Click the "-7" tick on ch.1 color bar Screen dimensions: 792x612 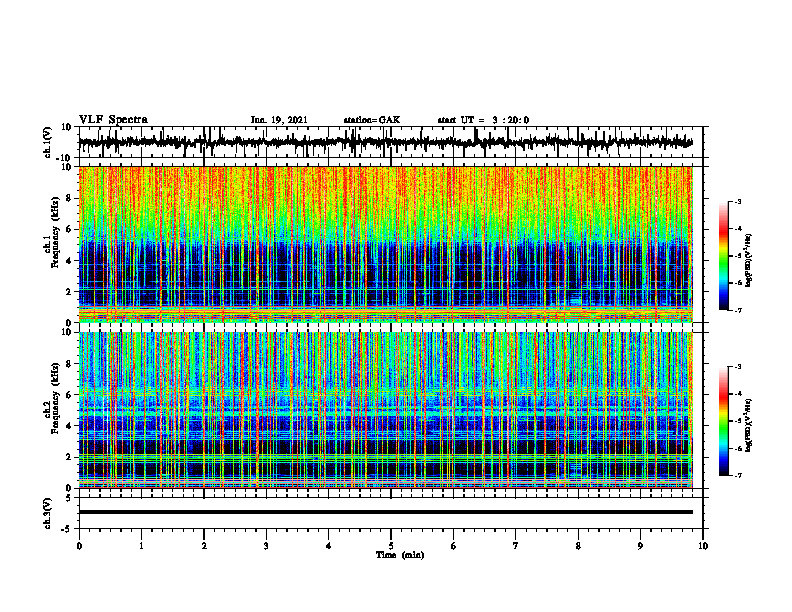[x=738, y=310]
